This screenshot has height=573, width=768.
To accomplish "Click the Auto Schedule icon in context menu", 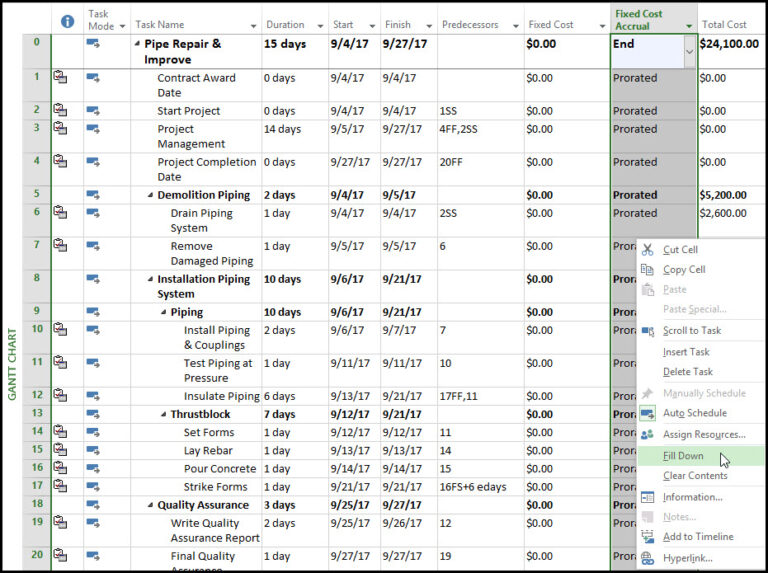I will (648, 413).
